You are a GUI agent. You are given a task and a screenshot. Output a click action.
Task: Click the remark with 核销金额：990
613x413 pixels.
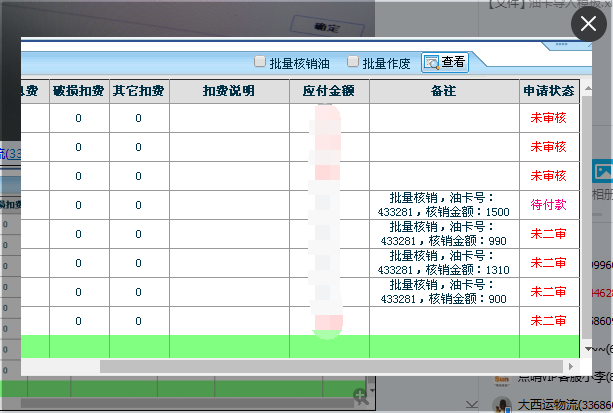[x=444, y=234]
